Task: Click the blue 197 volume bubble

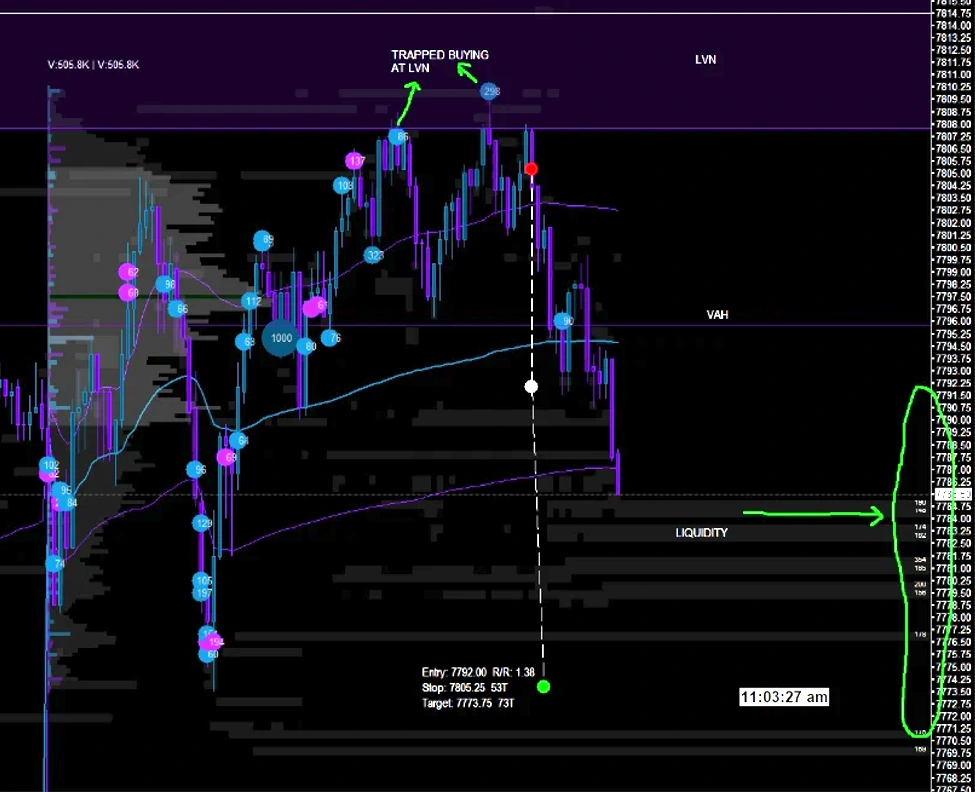Action: (202, 593)
